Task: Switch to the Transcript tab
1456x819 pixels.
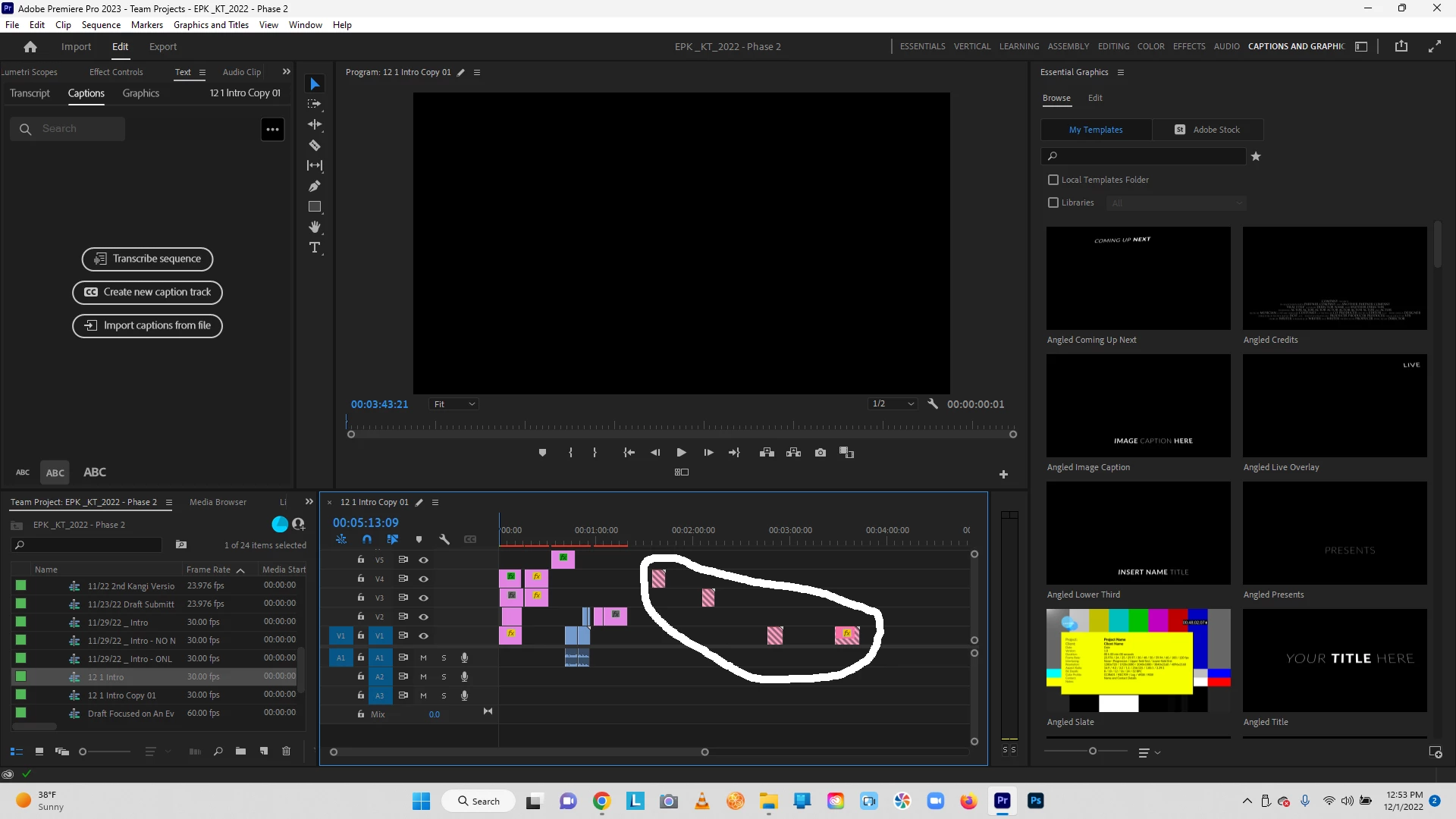Action: [30, 93]
